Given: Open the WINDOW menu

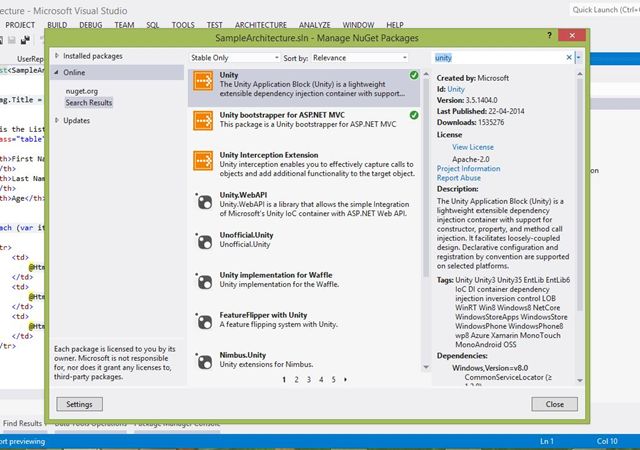Looking at the screenshot, I should click(358, 25).
